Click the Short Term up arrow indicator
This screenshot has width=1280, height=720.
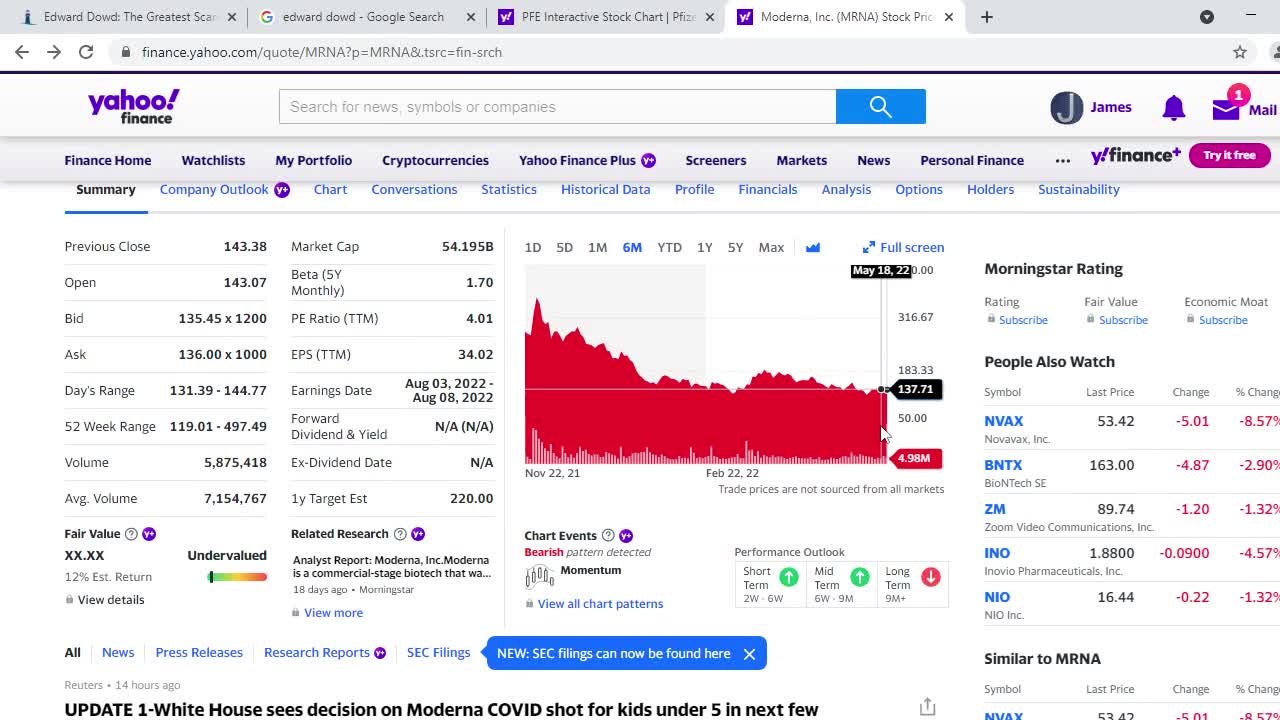[x=789, y=577]
